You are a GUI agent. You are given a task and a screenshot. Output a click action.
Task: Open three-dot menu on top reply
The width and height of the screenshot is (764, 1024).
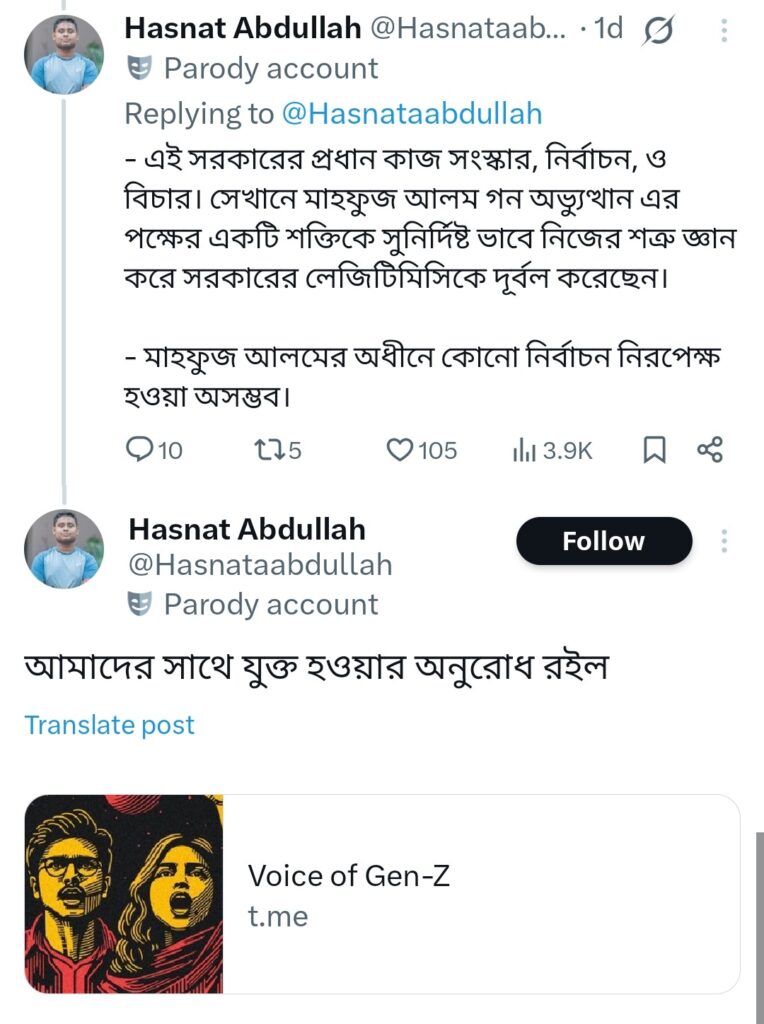(x=725, y=31)
